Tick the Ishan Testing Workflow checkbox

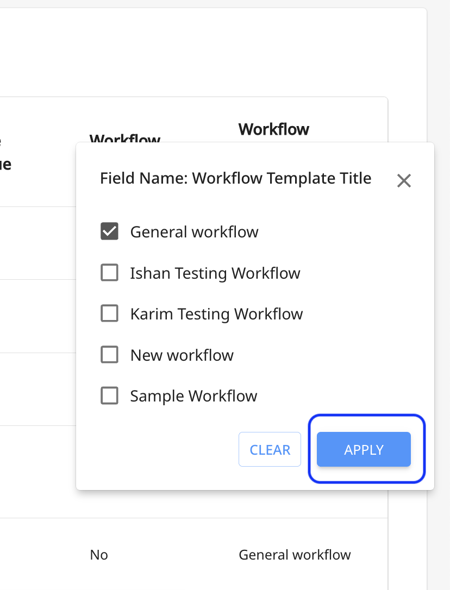coord(109,272)
